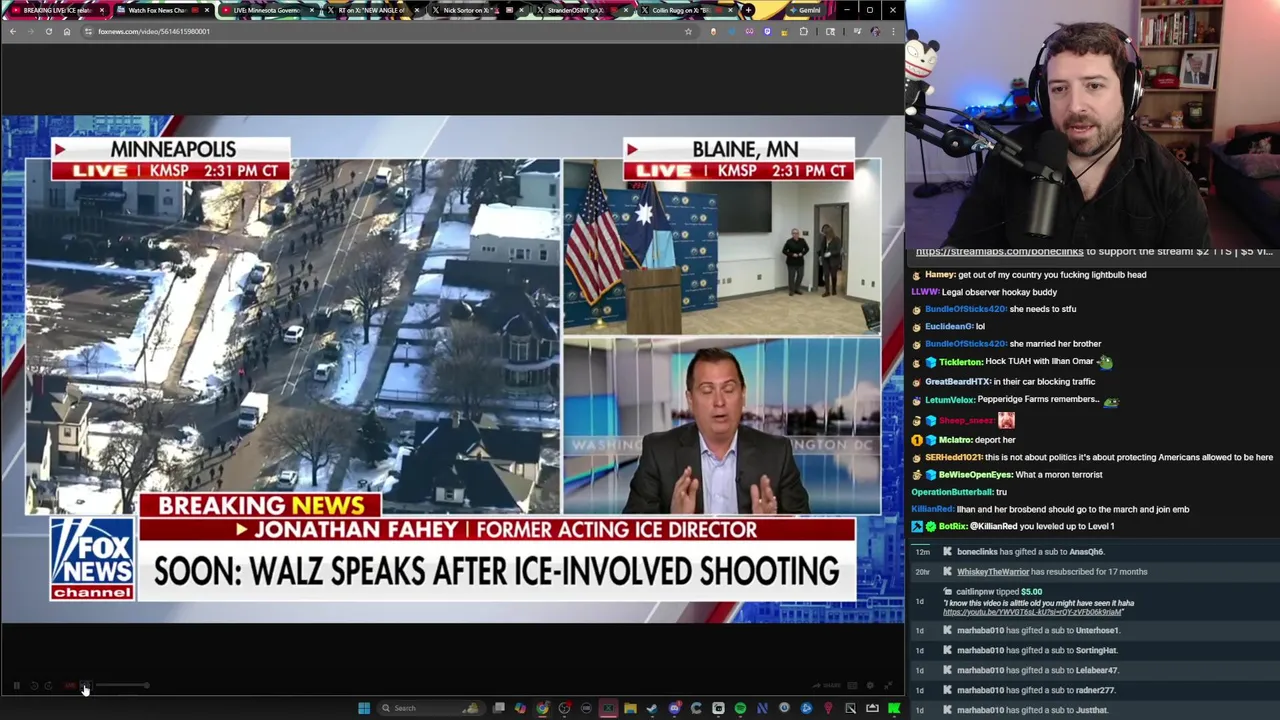Adjust the video volume slider
The image size is (1280, 720).
tap(122, 686)
